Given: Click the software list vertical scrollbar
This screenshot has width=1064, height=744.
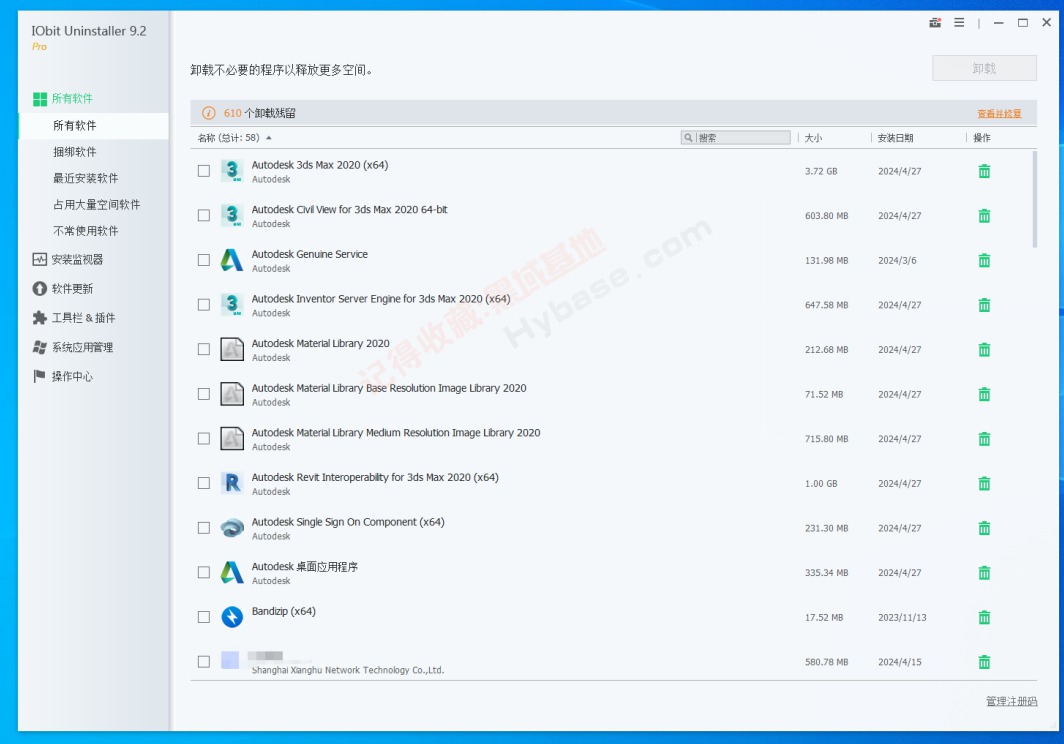Looking at the screenshot, I should [x=1034, y=200].
